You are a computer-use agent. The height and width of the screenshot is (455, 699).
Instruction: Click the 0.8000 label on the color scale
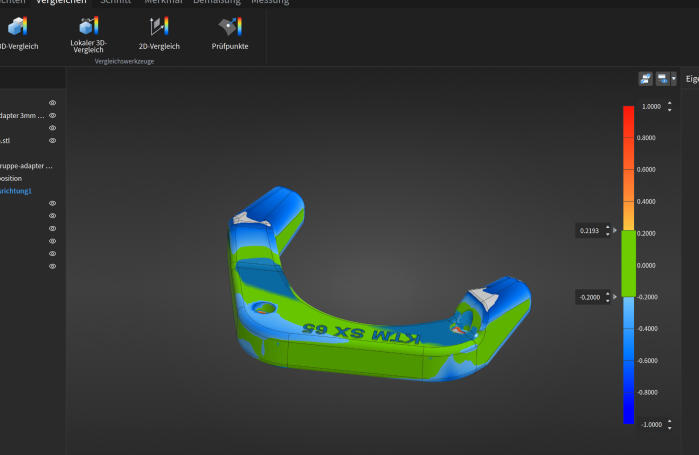click(x=646, y=138)
